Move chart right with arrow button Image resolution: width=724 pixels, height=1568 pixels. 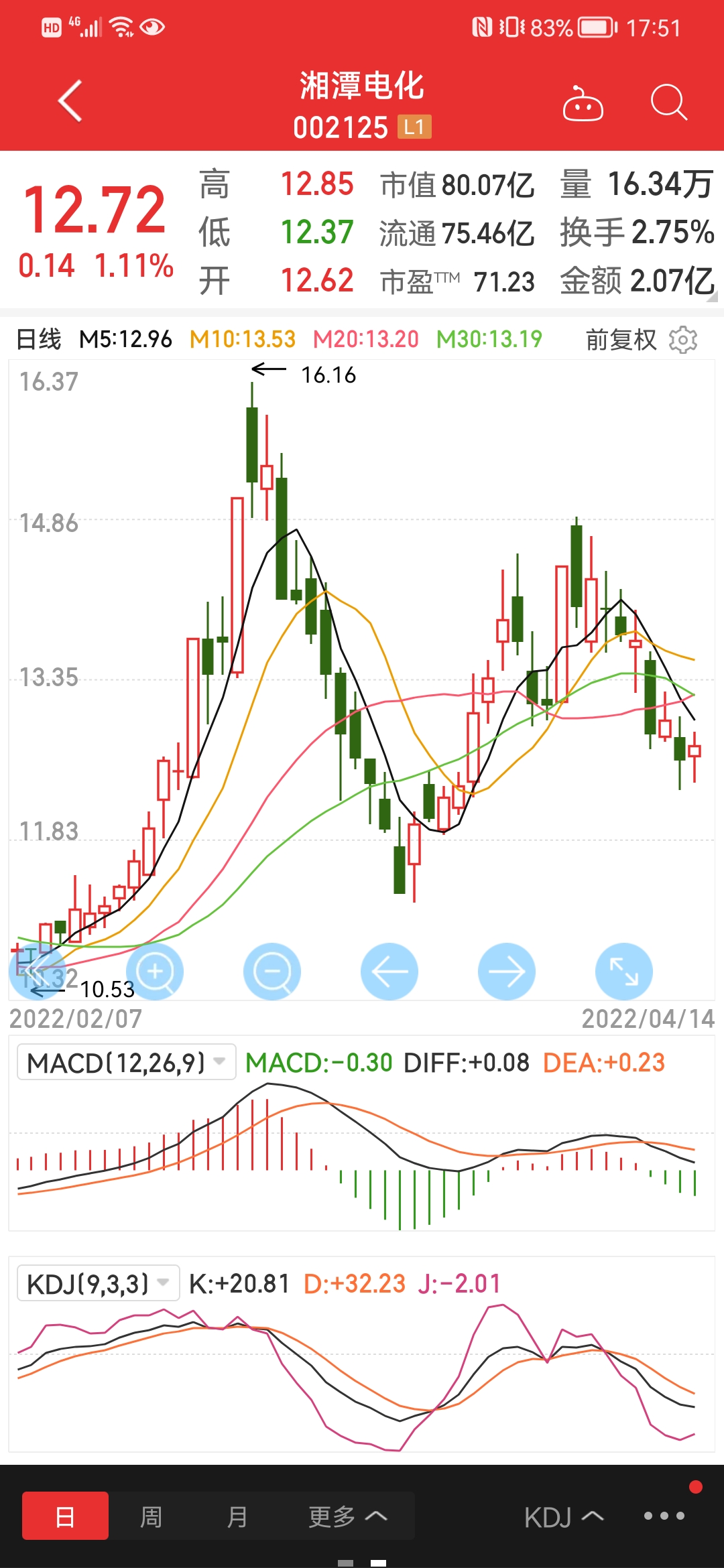tap(507, 972)
